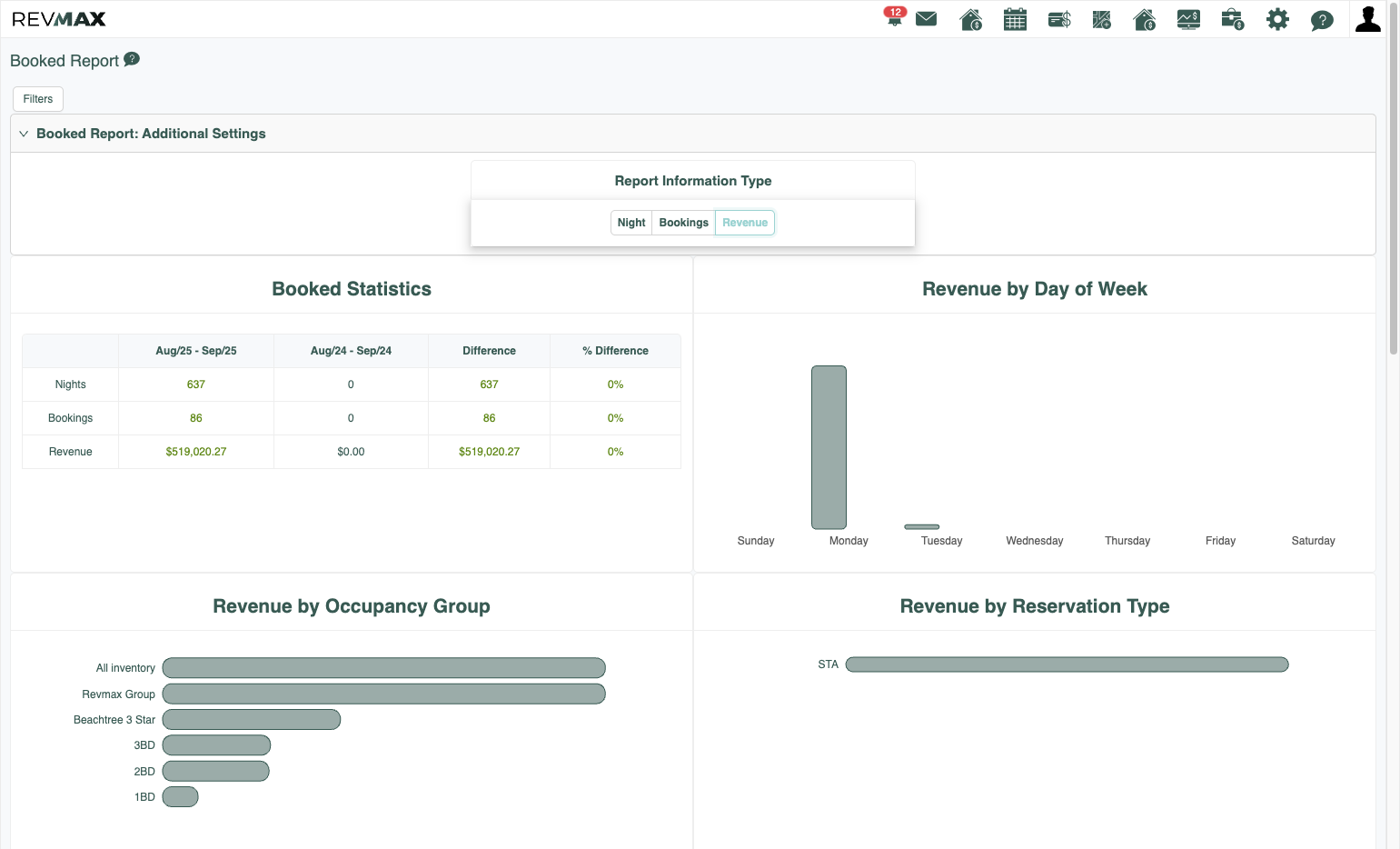
Task: Click the 86 value under Difference
Action: tap(489, 418)
